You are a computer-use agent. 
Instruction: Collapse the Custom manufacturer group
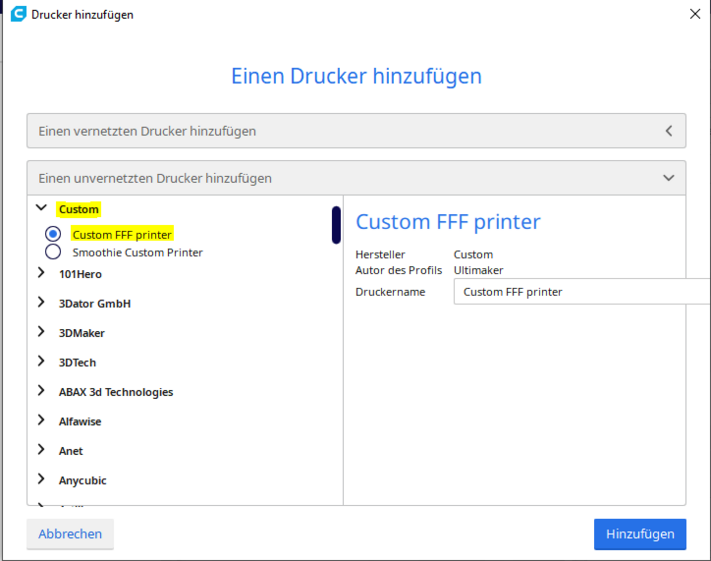coord(41,209)
